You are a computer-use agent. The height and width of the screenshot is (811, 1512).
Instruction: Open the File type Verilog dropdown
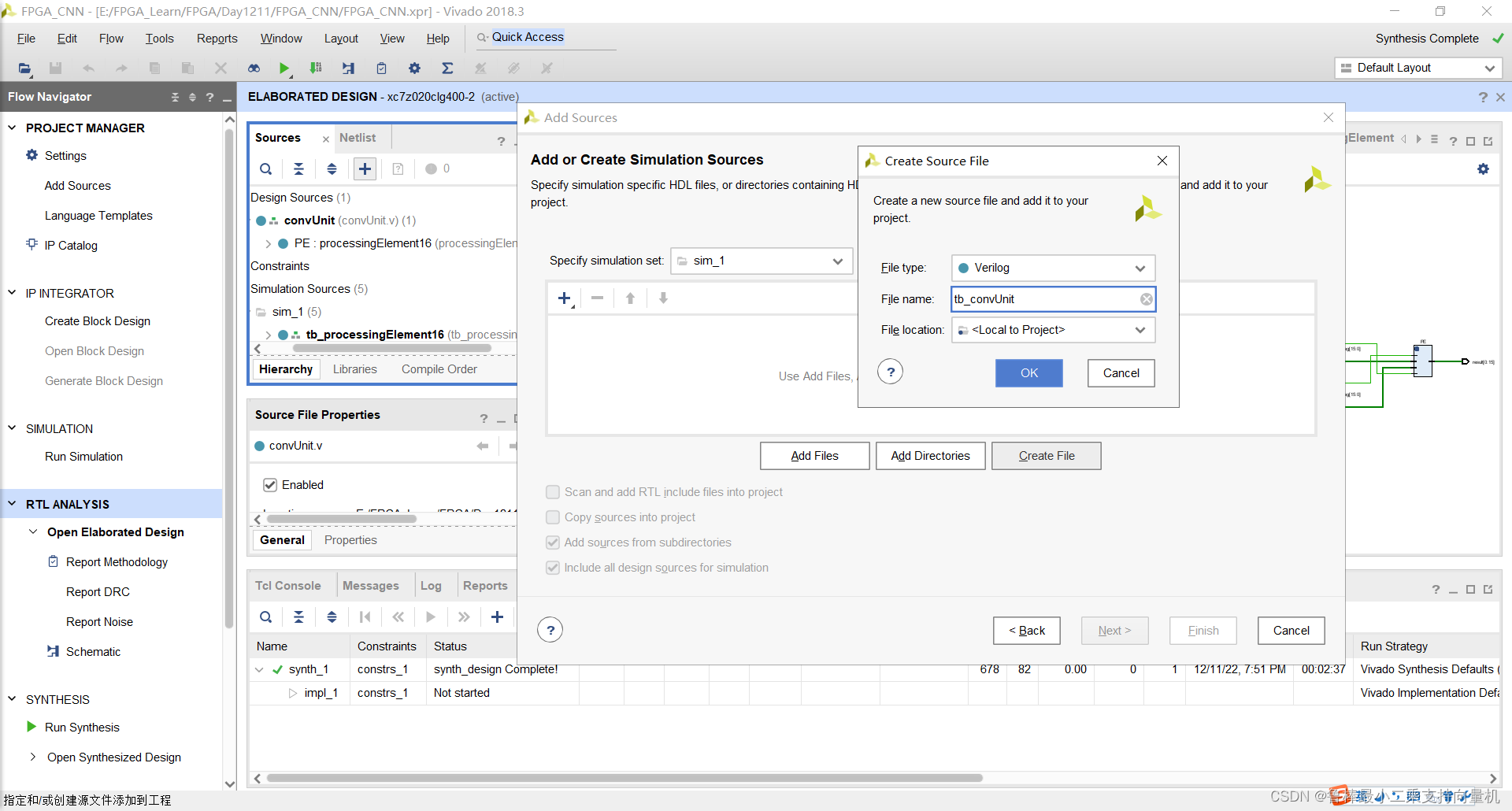1053,268
